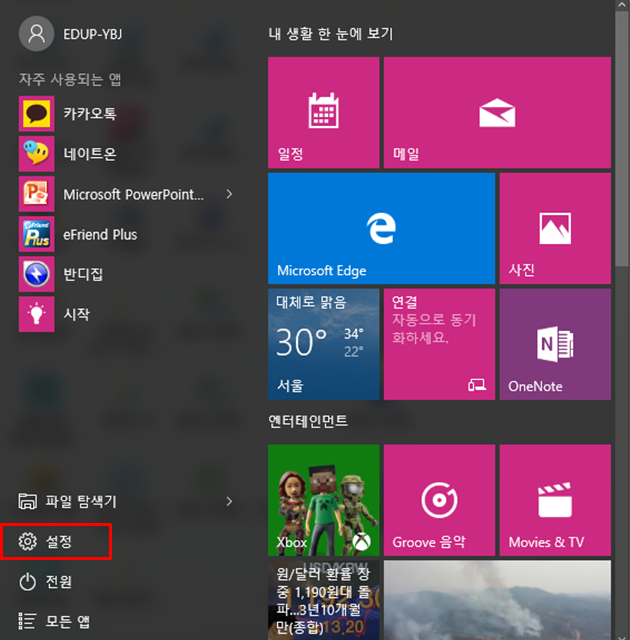Click the 시작 app name
Screen dimensions: 630x640
pyautogui.click(x=76, y=314)
